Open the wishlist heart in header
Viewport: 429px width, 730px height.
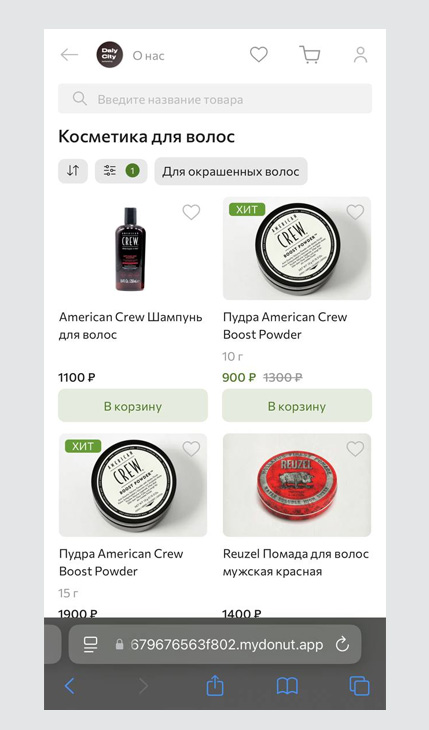(259, 54)
